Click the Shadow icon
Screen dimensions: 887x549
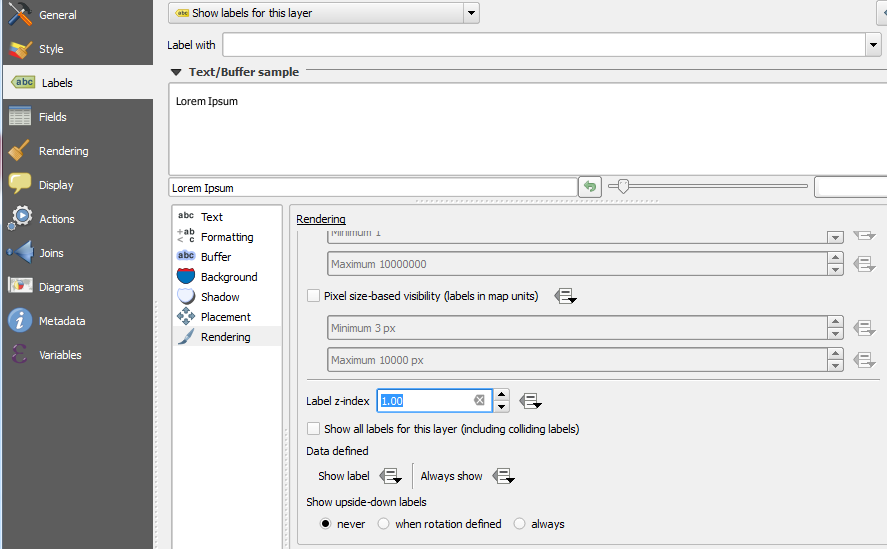(186, 296)
